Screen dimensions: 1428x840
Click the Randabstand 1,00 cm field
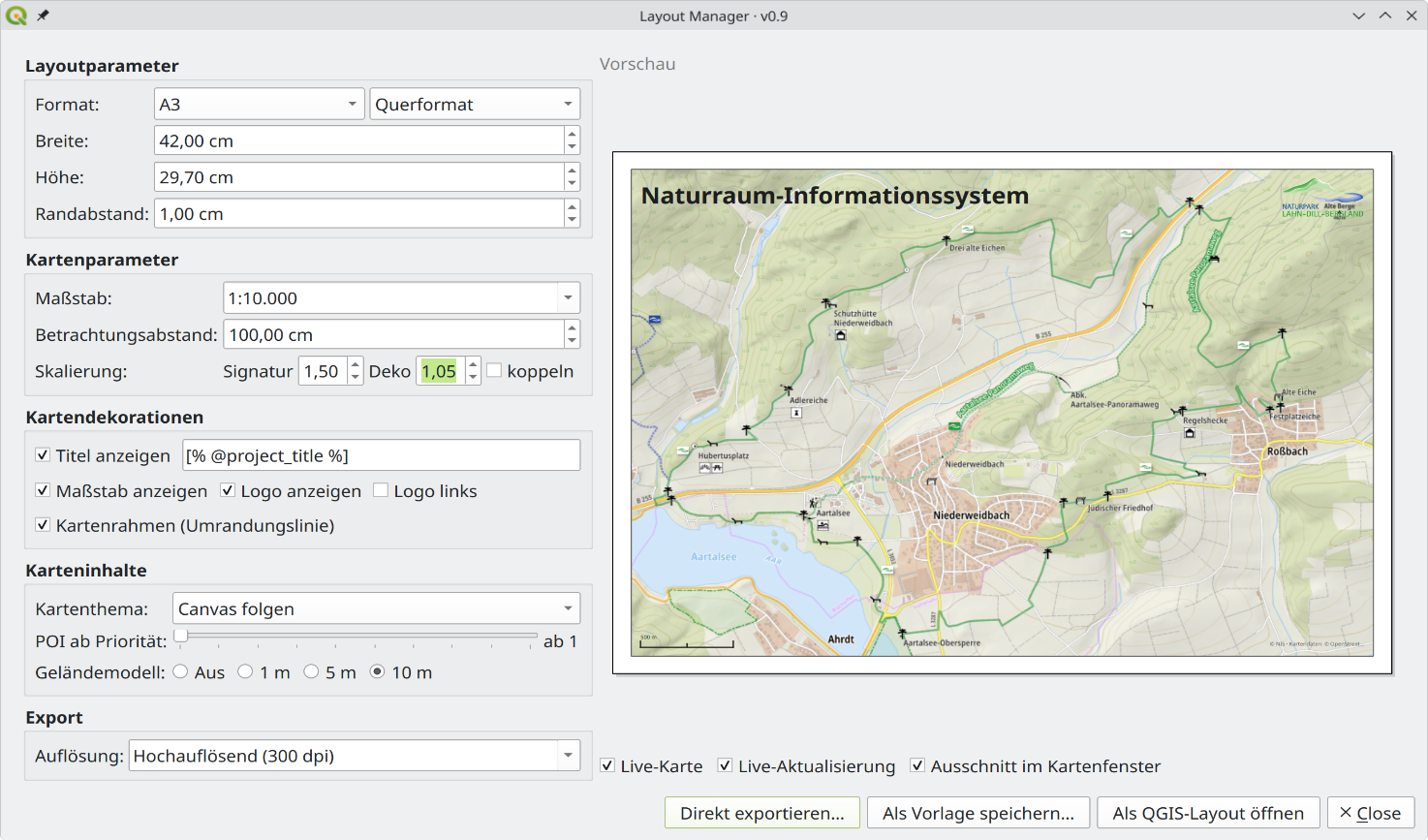[x=359, y=214]
